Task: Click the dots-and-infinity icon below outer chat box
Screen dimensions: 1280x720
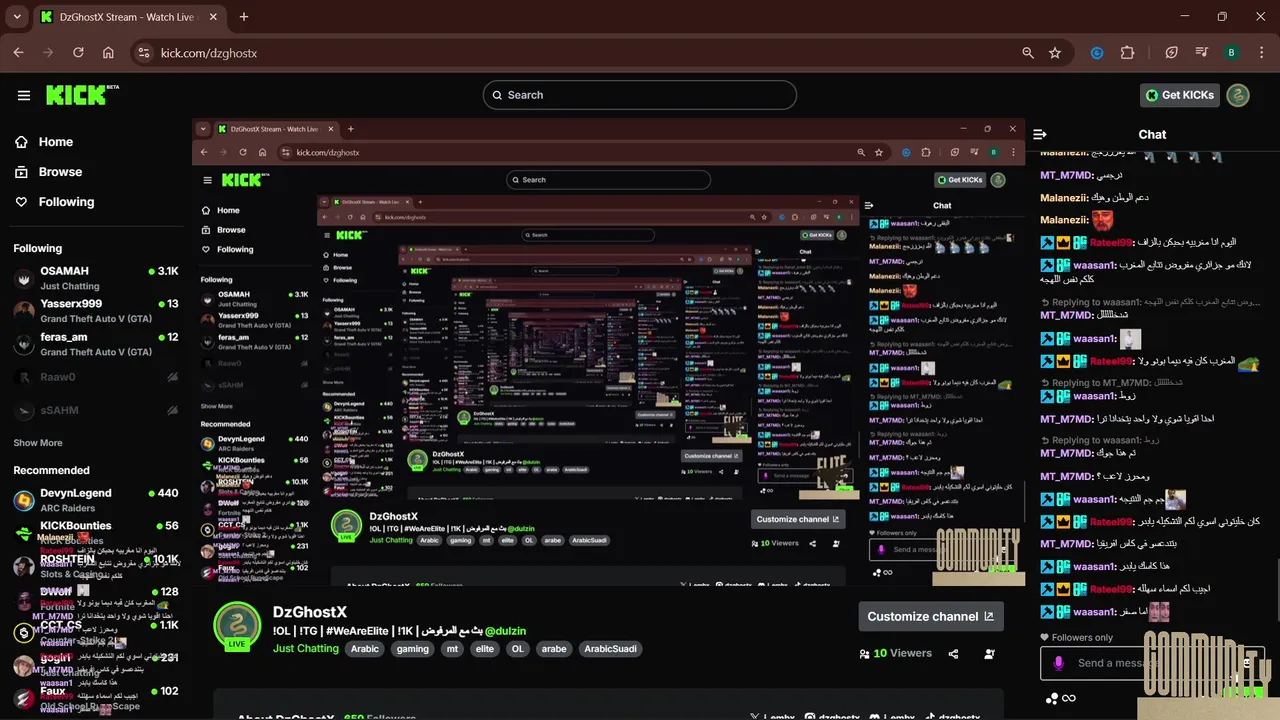Action: click(x=1060, y=698)
